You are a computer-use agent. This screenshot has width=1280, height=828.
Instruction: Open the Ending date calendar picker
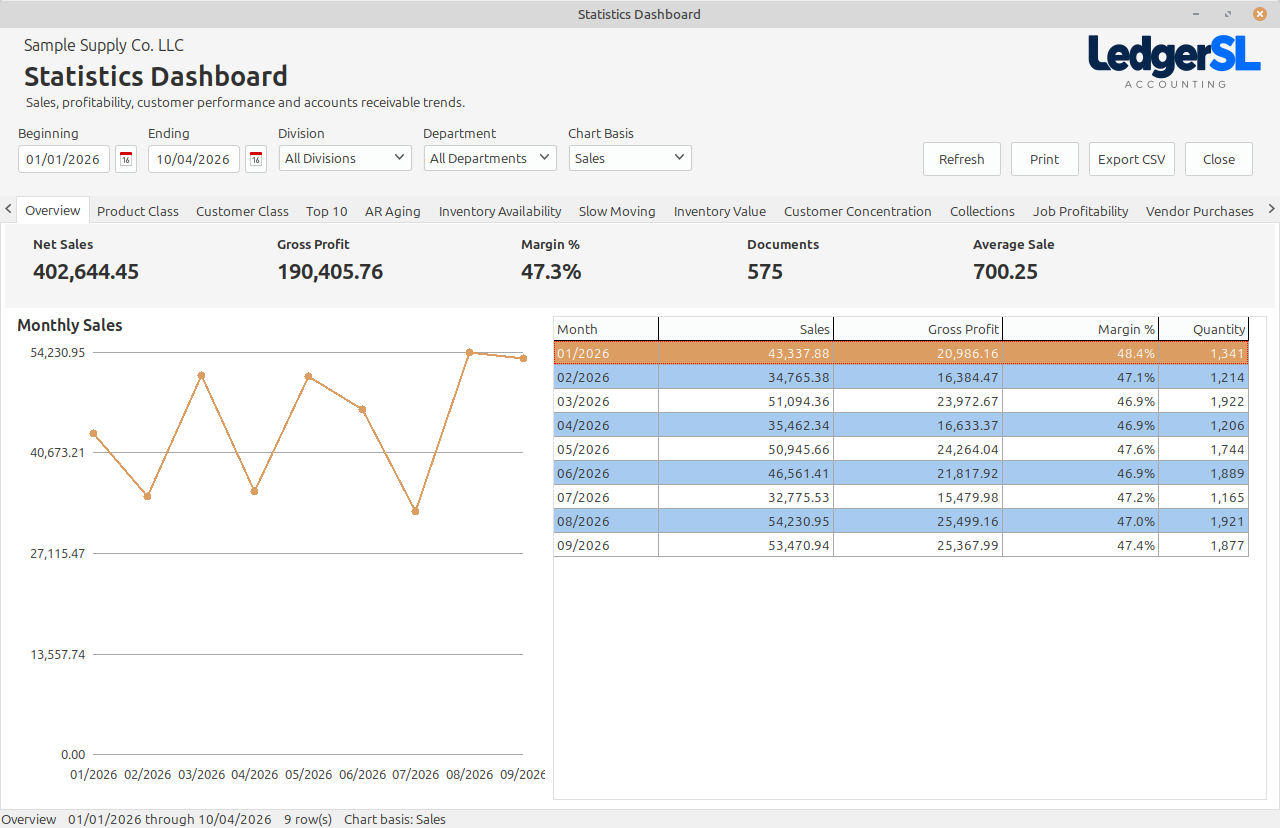[256, 159]
